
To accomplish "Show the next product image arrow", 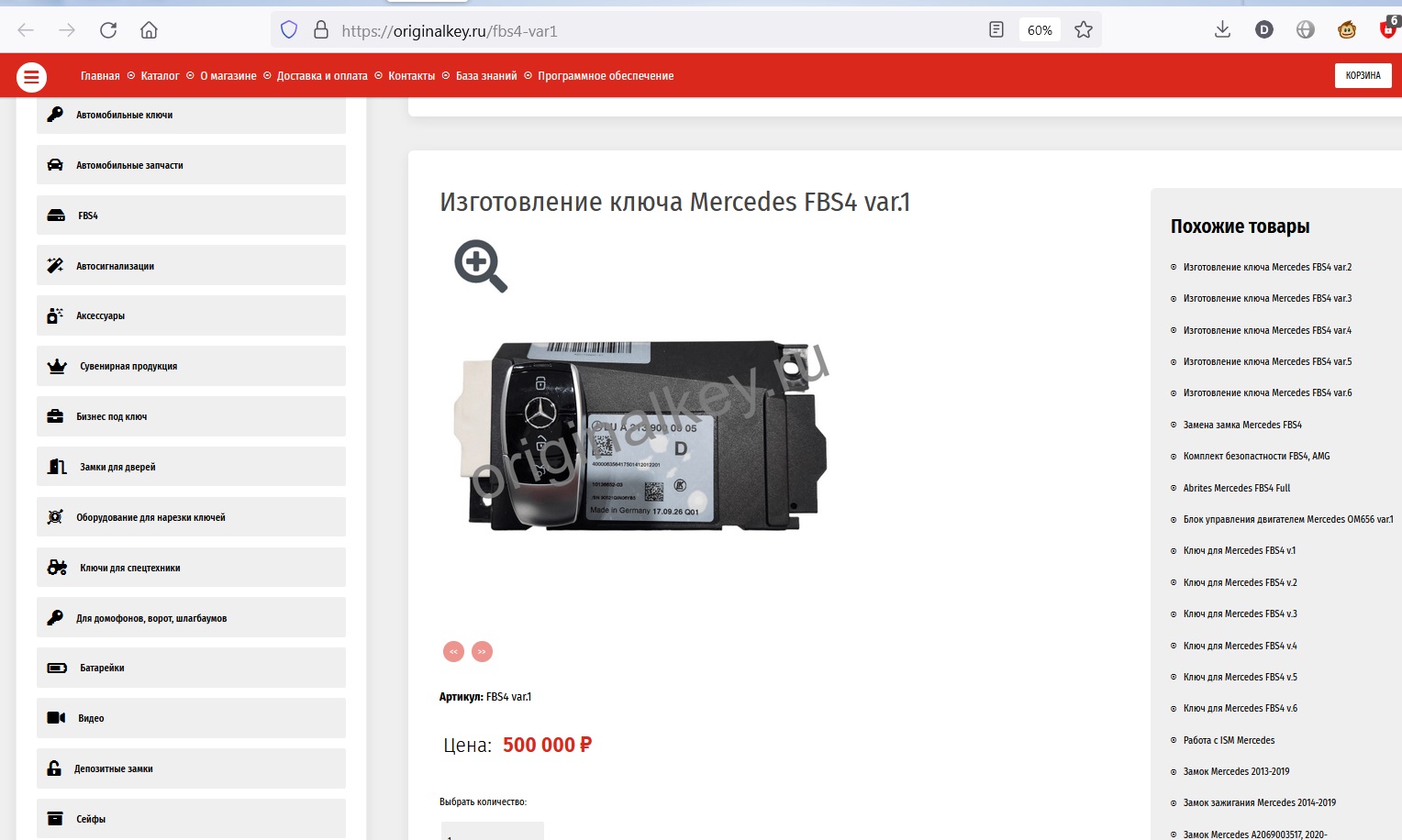I will tap(482, 651).
